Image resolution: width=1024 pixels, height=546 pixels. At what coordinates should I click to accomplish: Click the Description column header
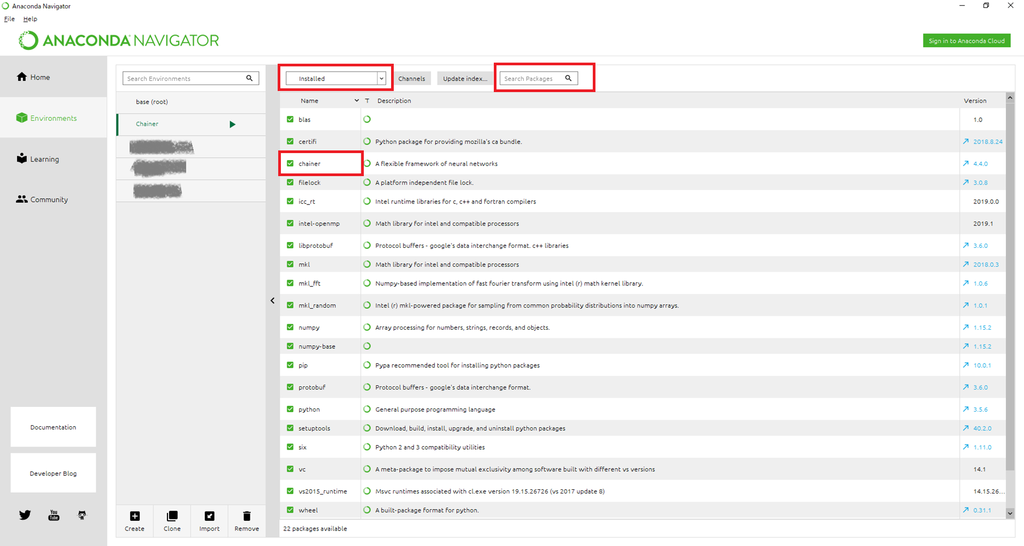point(394,101)
